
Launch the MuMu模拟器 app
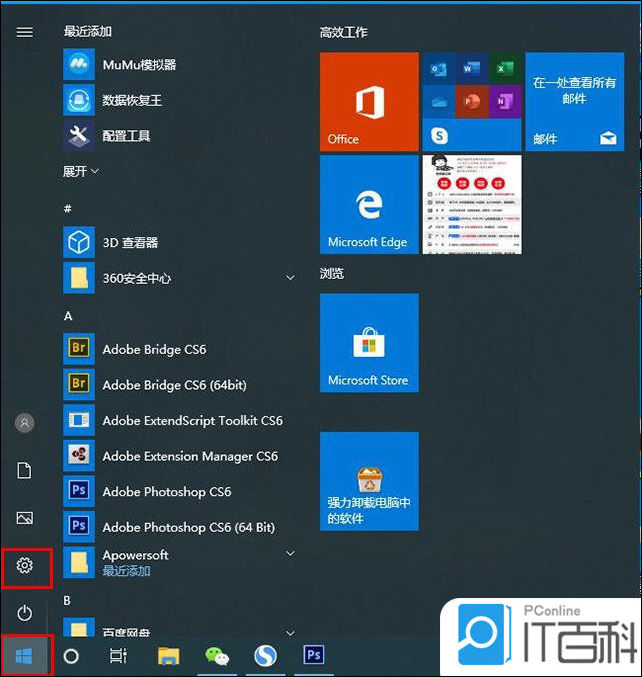pyautogui.click(x=138, y=65)
